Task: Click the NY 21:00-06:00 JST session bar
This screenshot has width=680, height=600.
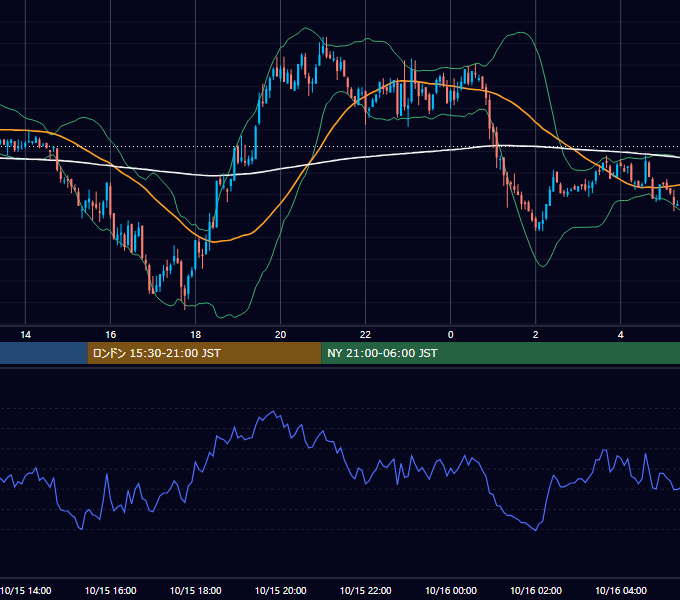Action: tap(500, 353)
